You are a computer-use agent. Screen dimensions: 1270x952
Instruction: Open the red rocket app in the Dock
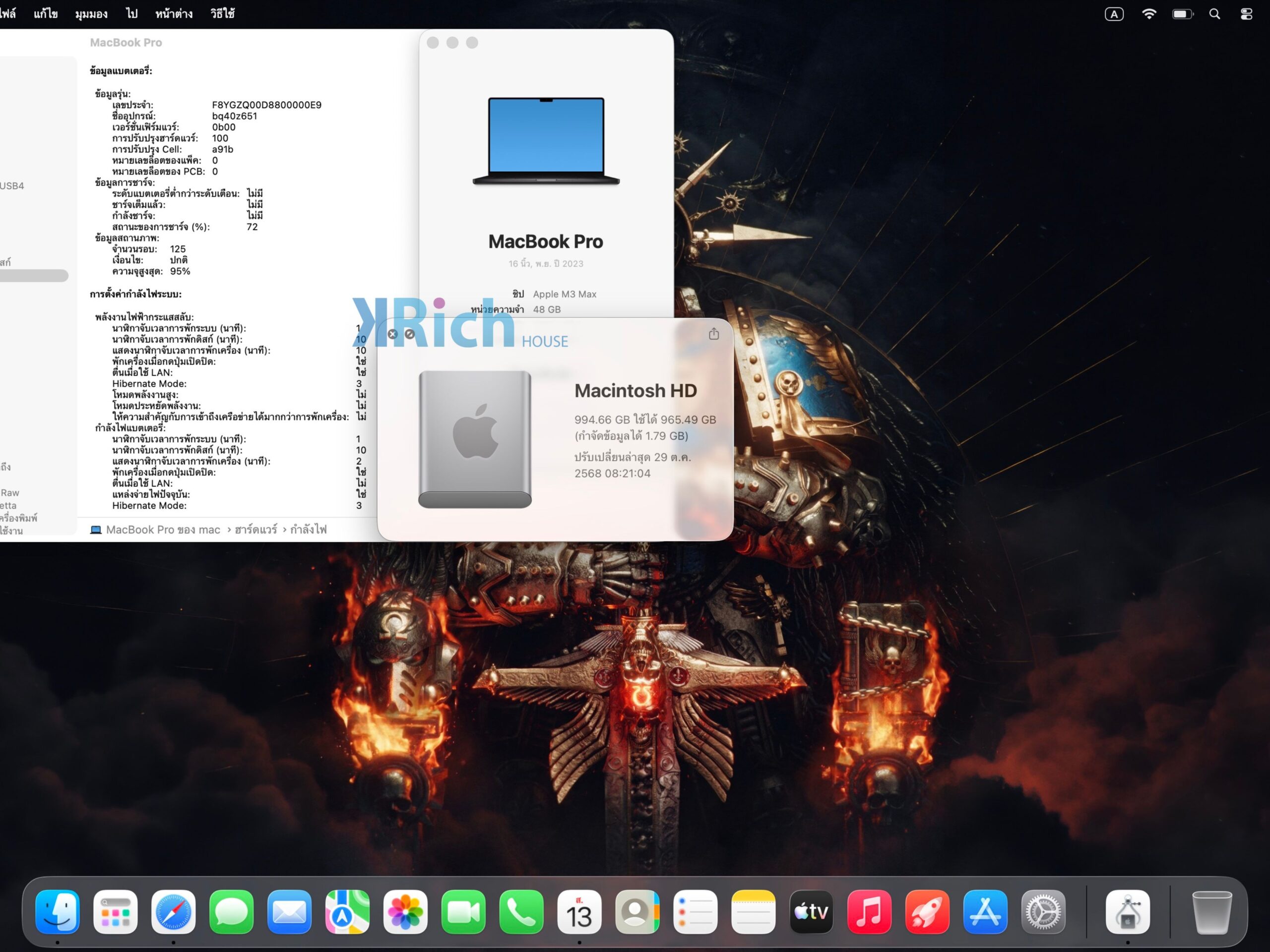(x=927, y=911)
